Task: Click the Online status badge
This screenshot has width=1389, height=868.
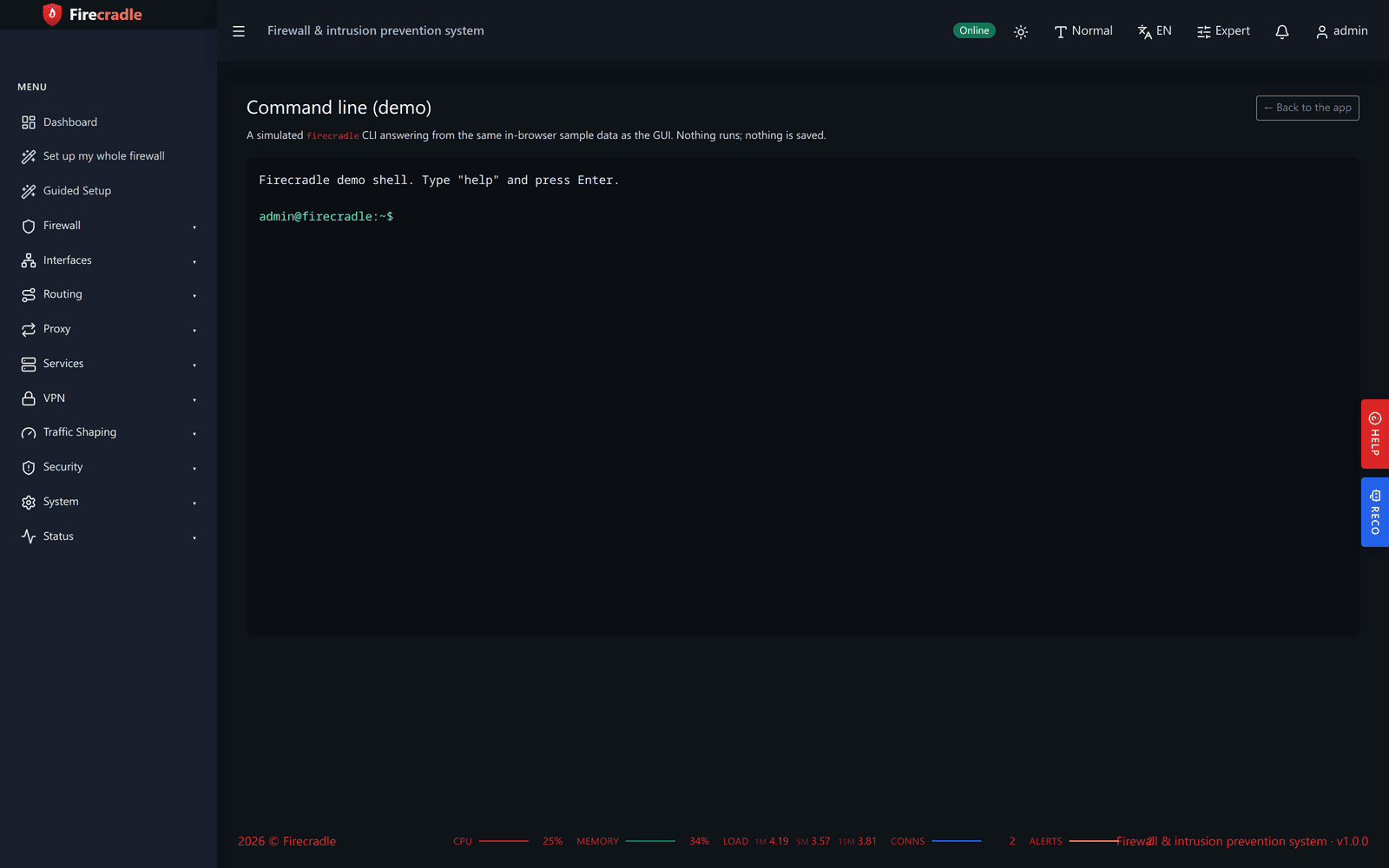Action: [x=974, y=30]
